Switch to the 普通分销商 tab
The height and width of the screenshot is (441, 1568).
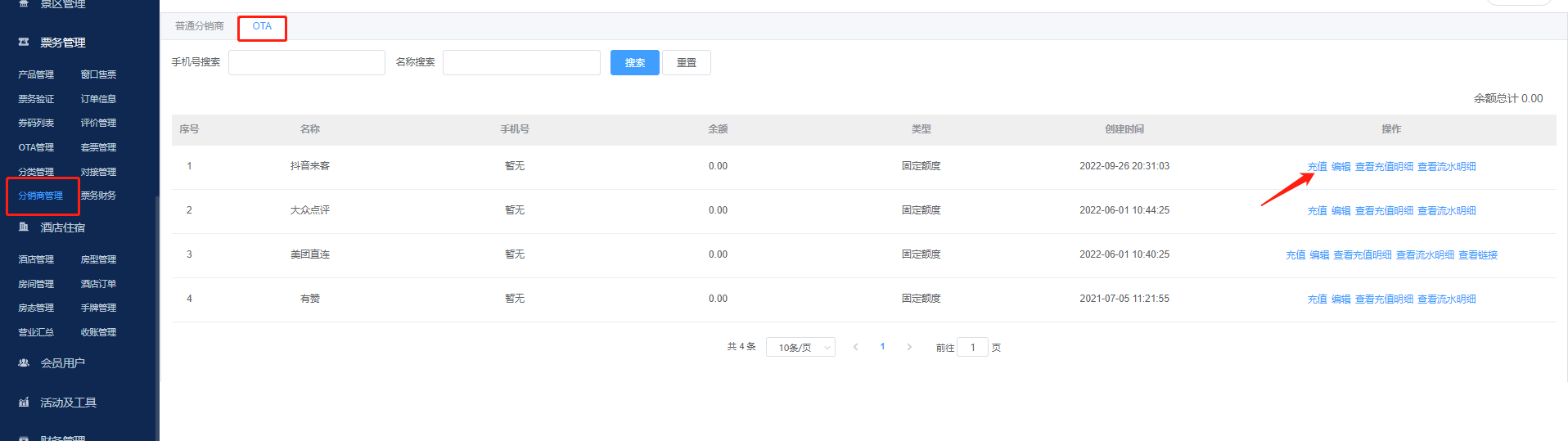(199, 27)
